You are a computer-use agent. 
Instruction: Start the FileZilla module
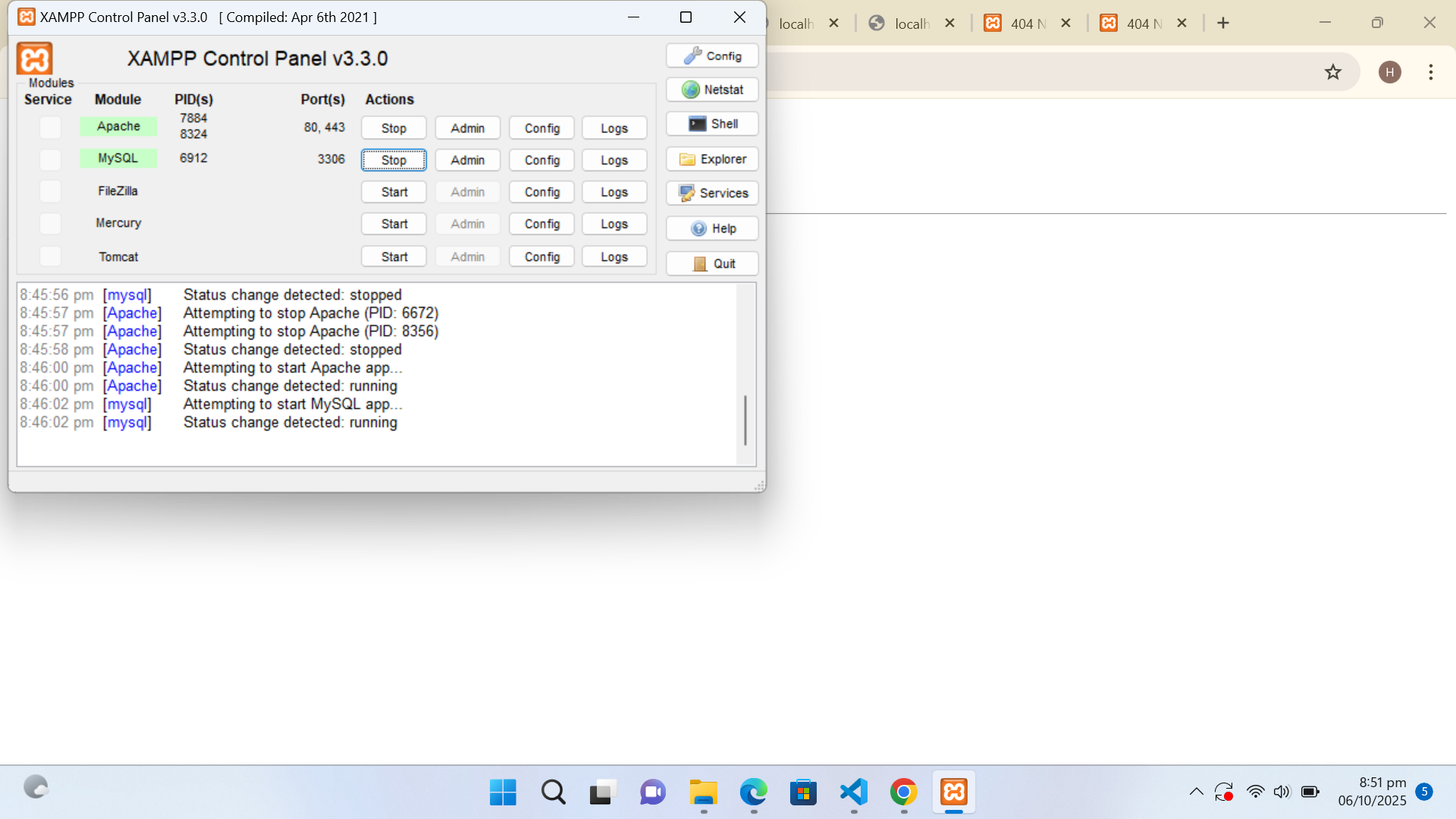point(393,192)
